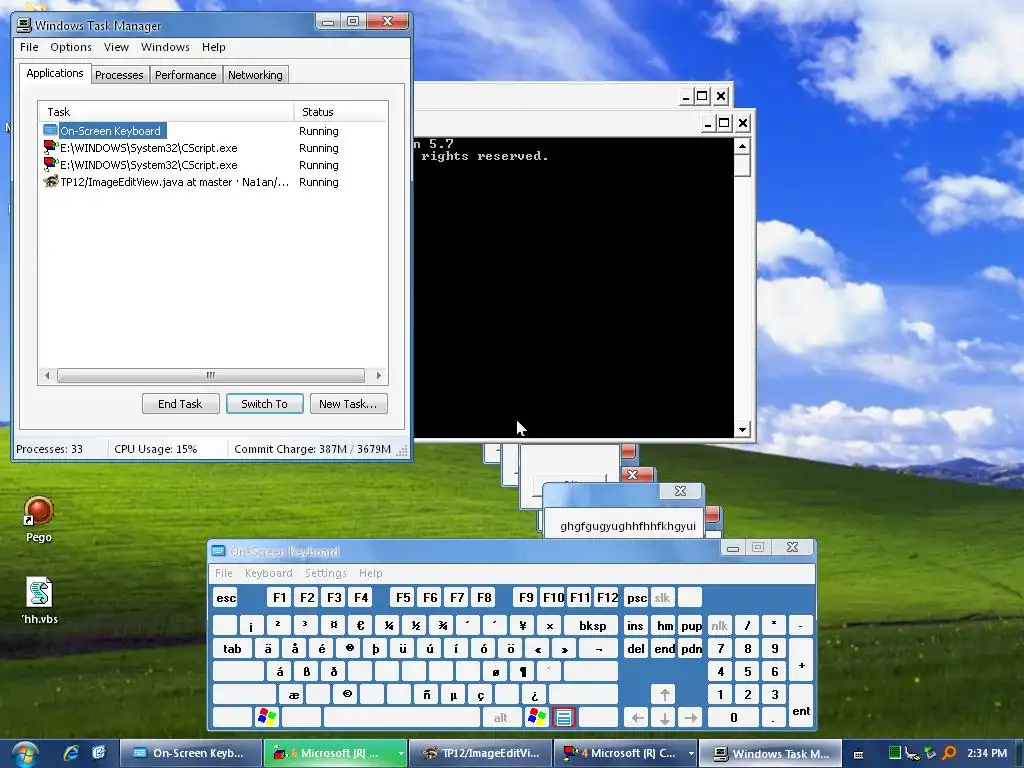Image resolution: width=1024 pixels, height=768 pixels.
Task: Click the Windows Start orb
Action: coord(25,755)
